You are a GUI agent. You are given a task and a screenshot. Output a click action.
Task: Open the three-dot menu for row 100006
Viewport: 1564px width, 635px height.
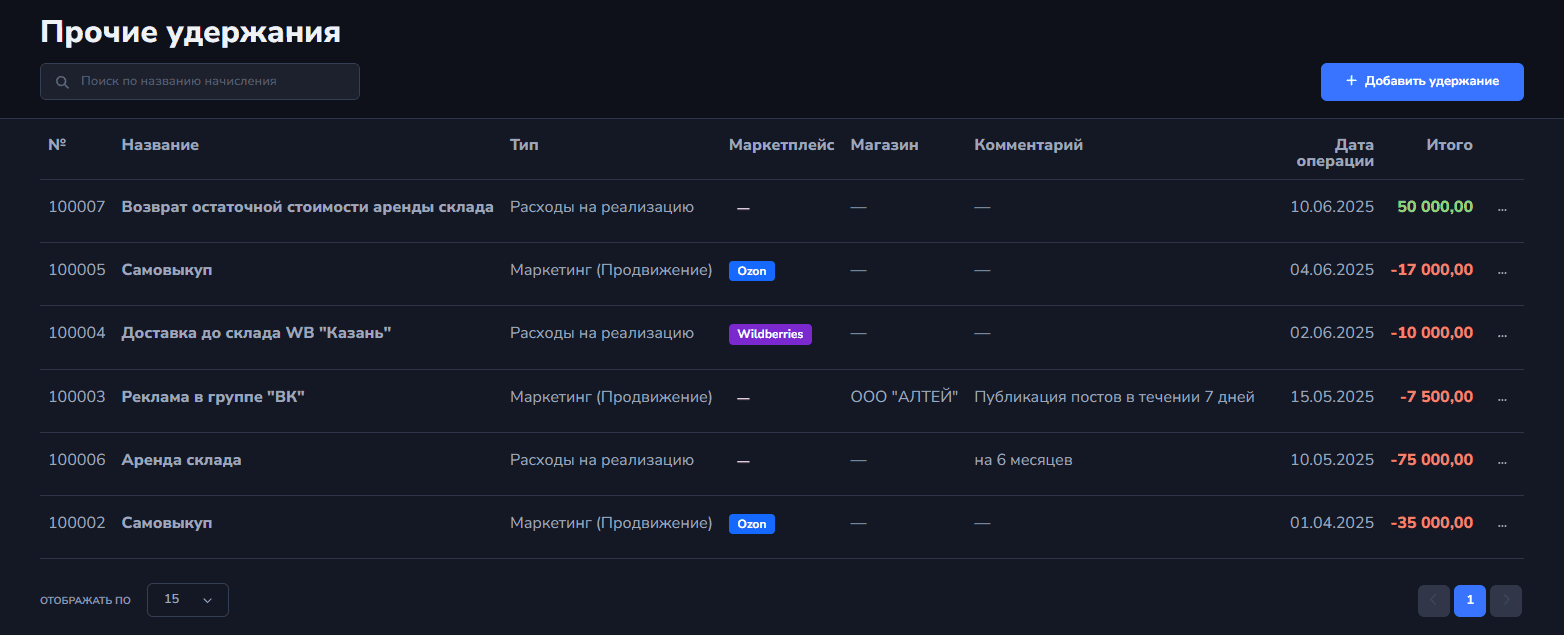(1501, 462)
